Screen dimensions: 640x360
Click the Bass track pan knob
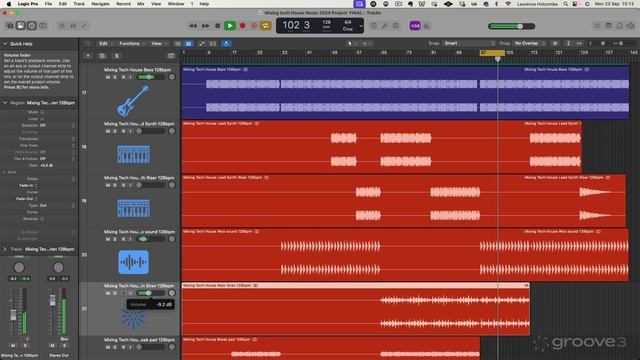point(172,77)
